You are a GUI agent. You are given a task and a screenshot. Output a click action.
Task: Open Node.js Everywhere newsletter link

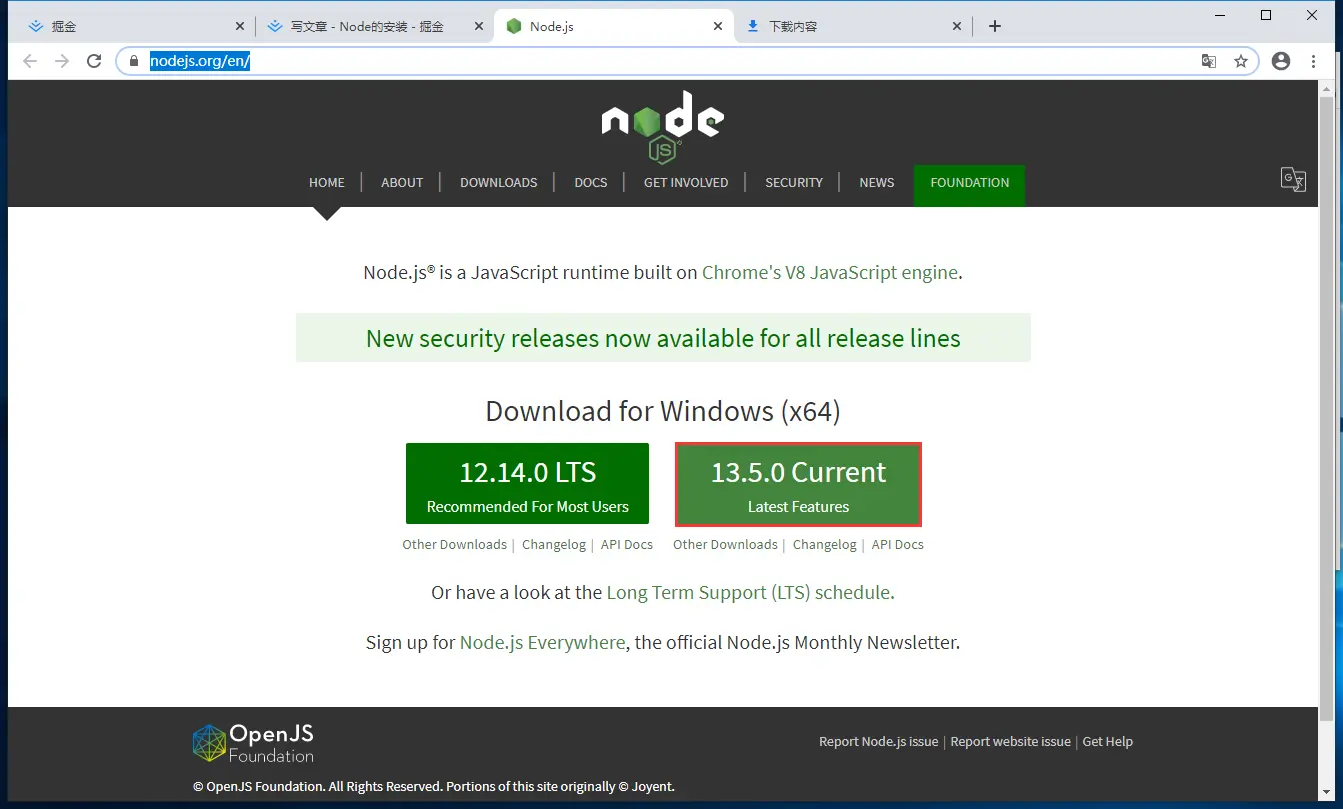pos(542,642)
